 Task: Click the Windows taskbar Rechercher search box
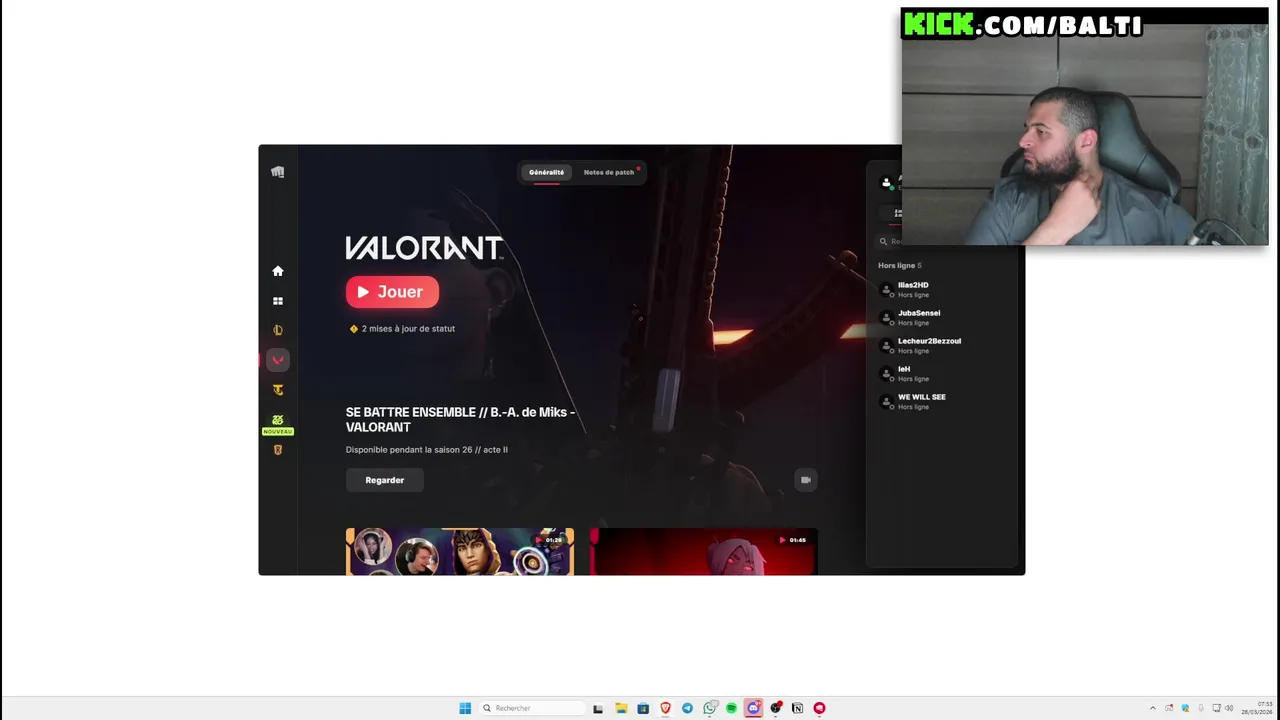point(531,708)
